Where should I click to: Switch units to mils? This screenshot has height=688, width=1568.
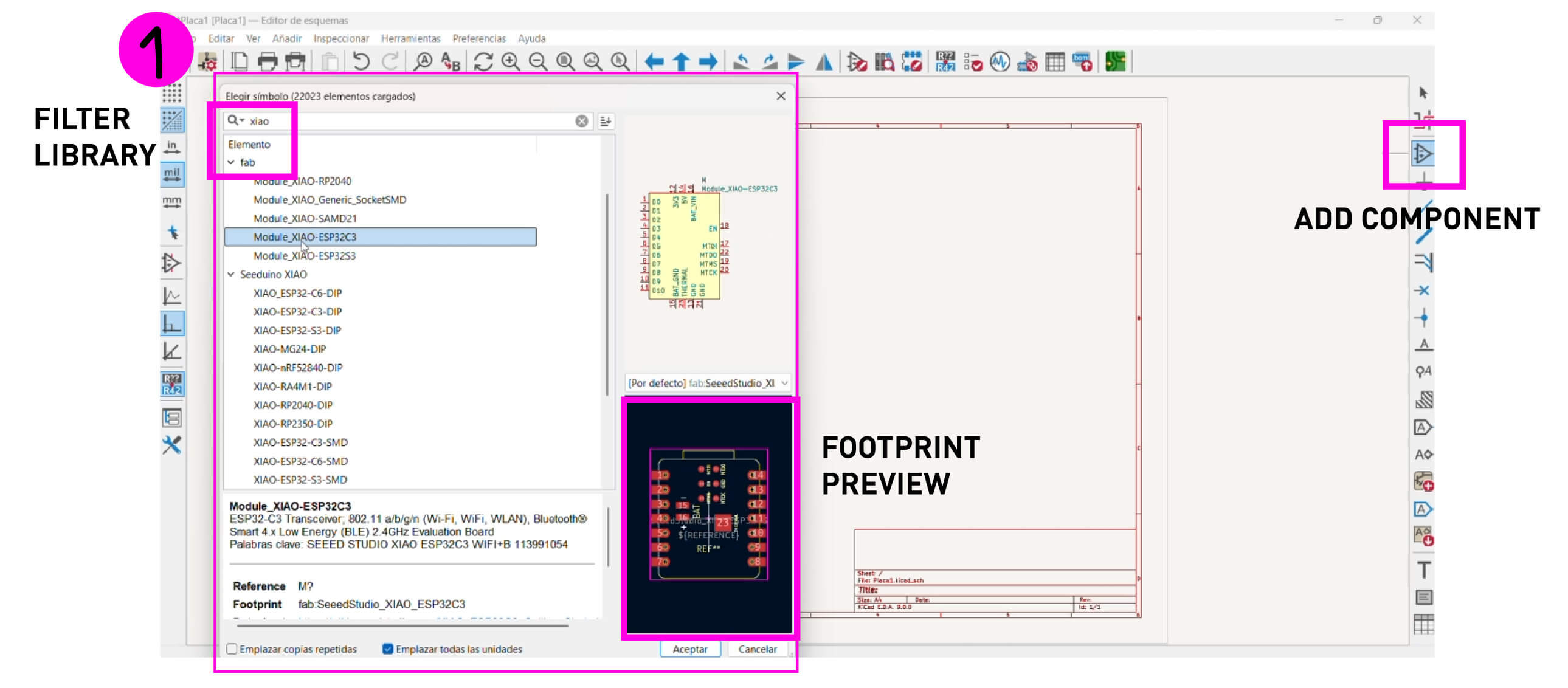click(172, 174)
